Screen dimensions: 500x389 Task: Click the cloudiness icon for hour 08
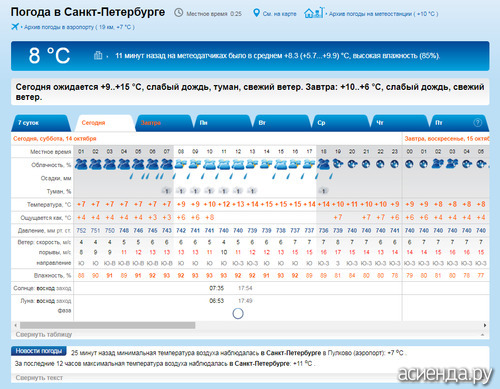pos(181,164)
